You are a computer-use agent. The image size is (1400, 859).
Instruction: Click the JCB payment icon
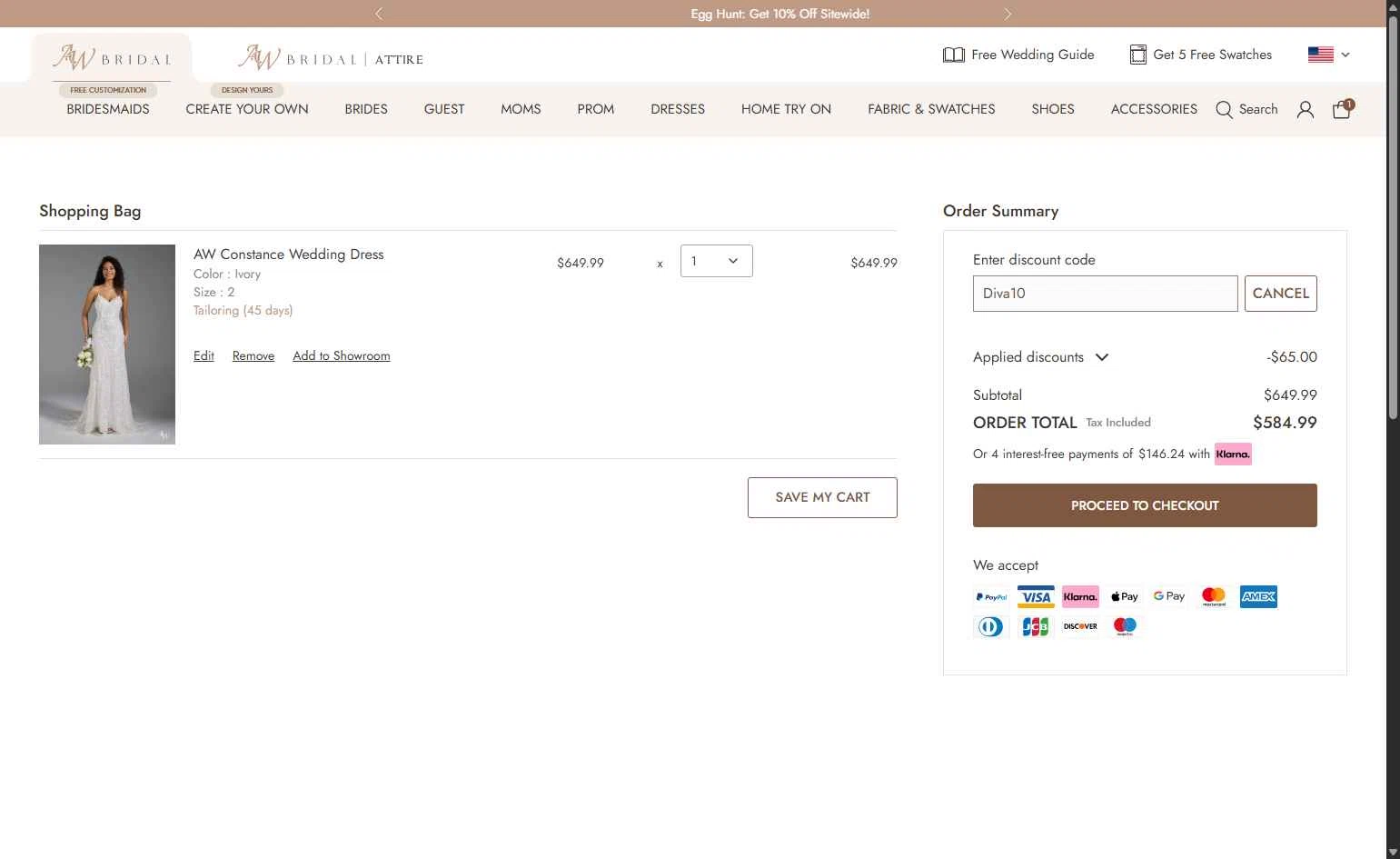1036,626
